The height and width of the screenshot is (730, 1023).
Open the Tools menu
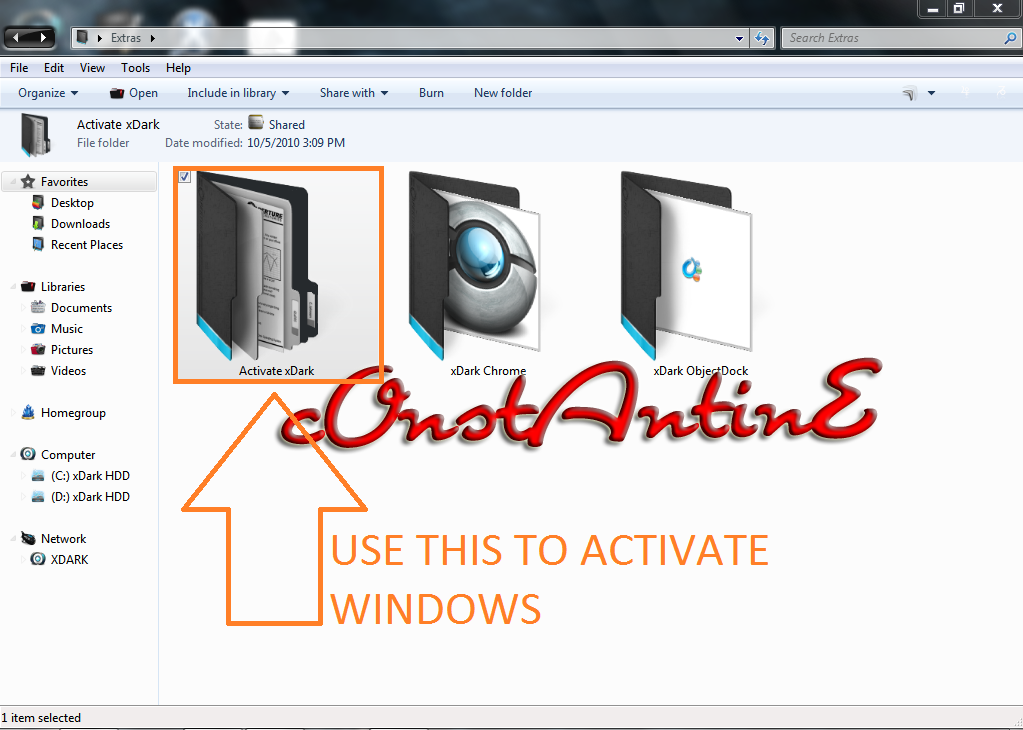135,68
